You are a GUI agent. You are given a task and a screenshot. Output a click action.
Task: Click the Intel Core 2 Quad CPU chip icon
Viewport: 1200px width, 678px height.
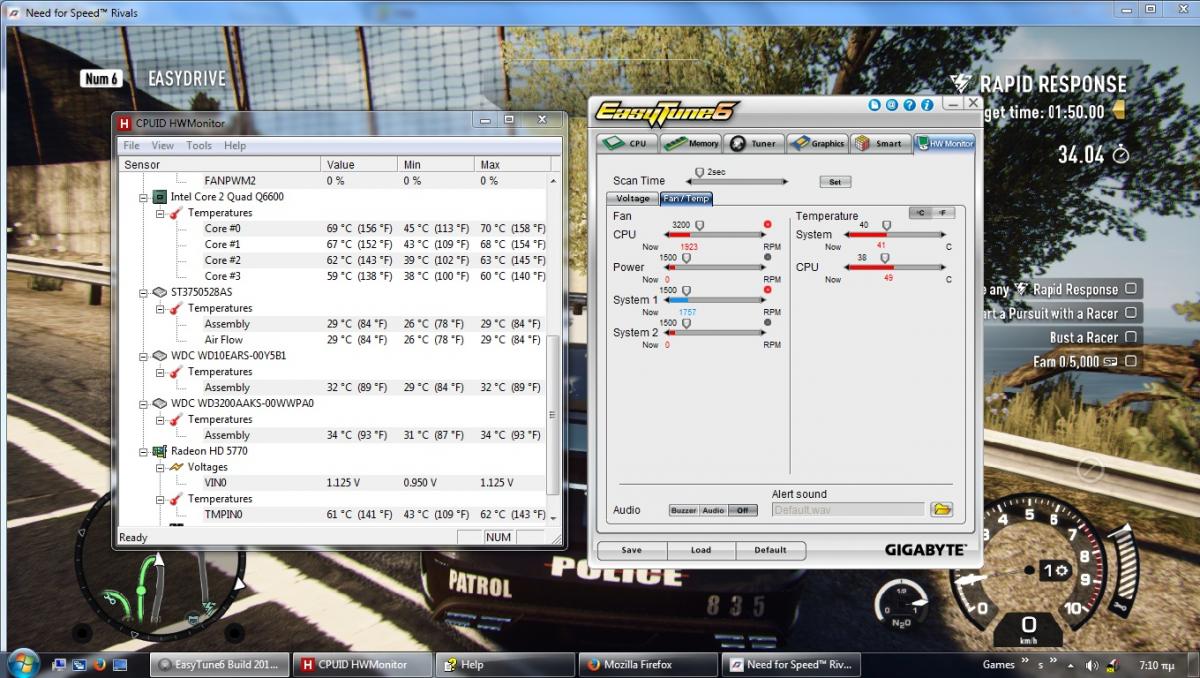coord(159,197)
